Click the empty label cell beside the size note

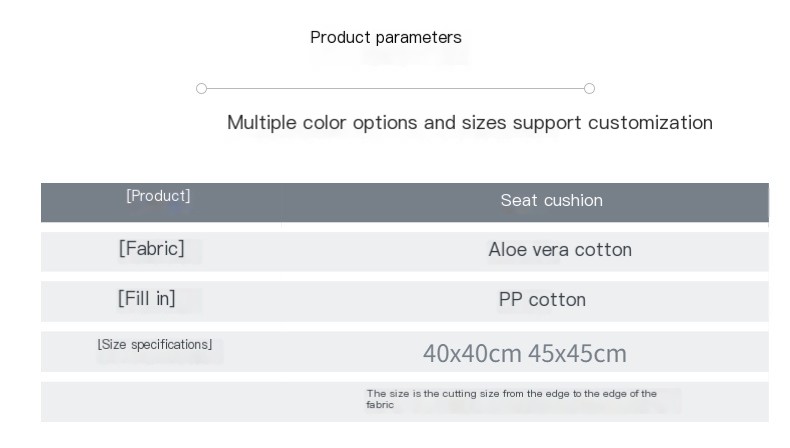click(161, 402)
